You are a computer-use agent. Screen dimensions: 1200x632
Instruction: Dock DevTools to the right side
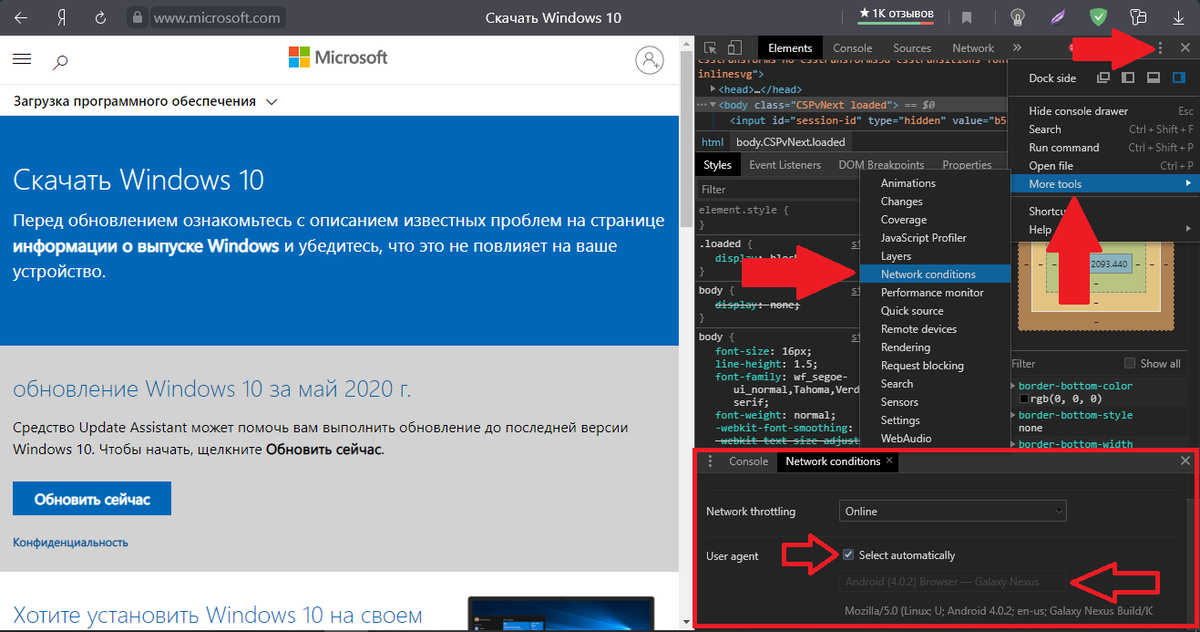[x=1178, y=78]
